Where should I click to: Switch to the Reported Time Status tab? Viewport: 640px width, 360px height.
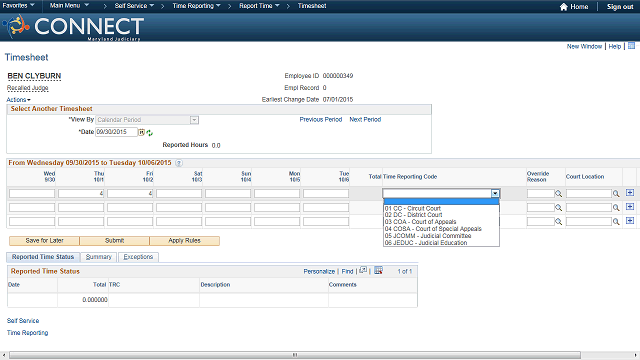click(43, 257)
